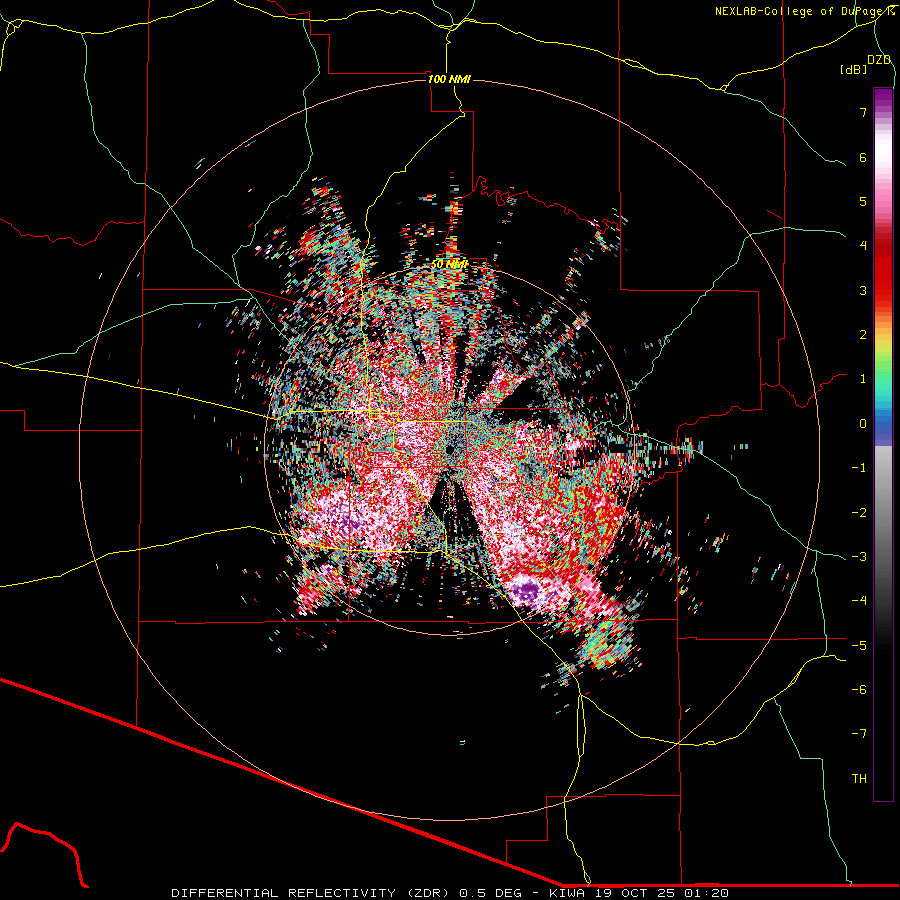The height and width of the screenshot is (900, 900).
Task: Click the 50 NMI range ring label
Action: point(449,264)
